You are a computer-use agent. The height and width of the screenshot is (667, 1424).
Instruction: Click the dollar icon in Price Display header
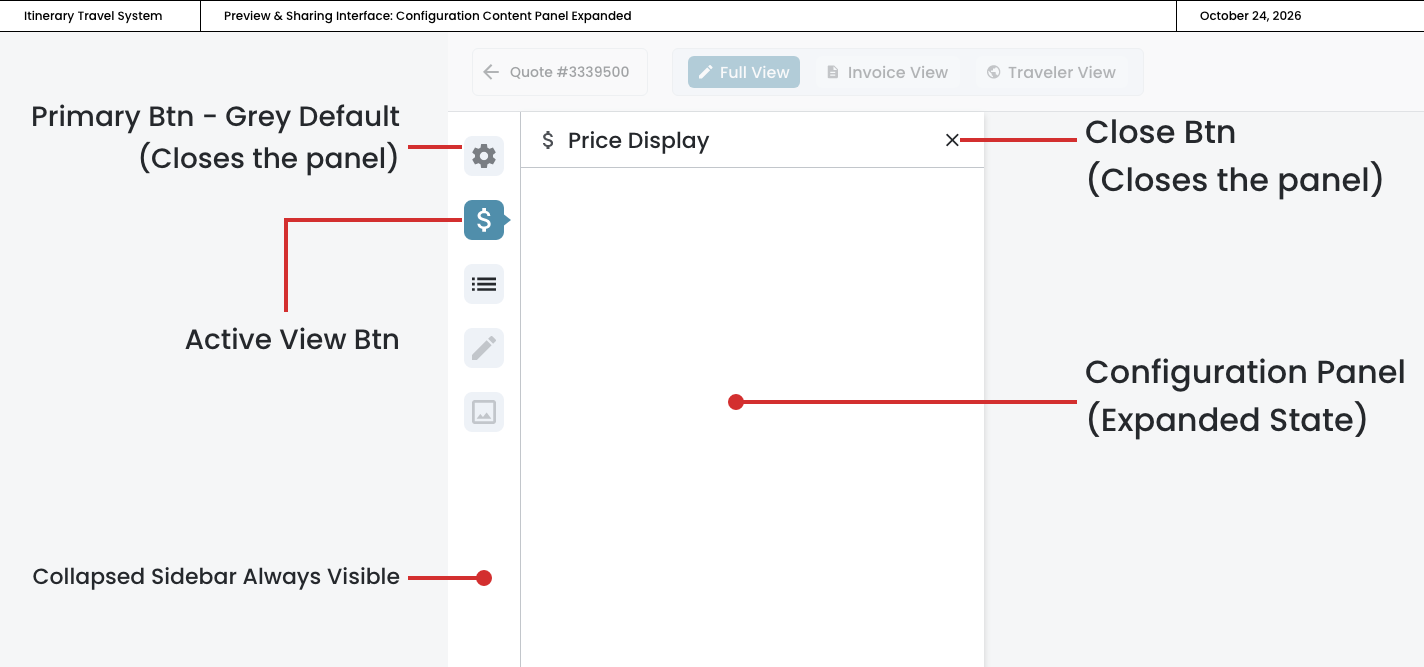548,141
